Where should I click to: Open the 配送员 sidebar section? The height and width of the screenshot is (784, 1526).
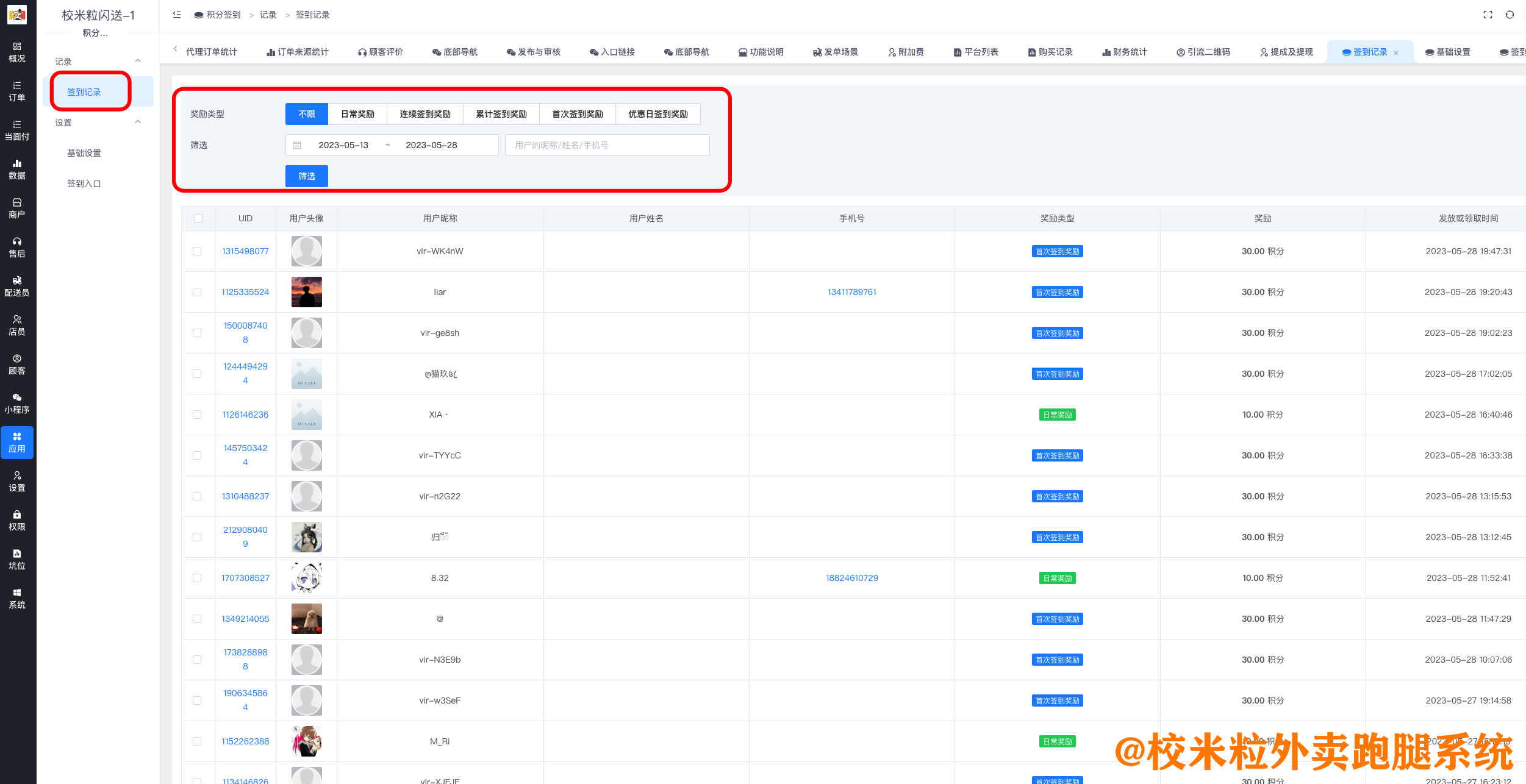[x=17, y=287]
